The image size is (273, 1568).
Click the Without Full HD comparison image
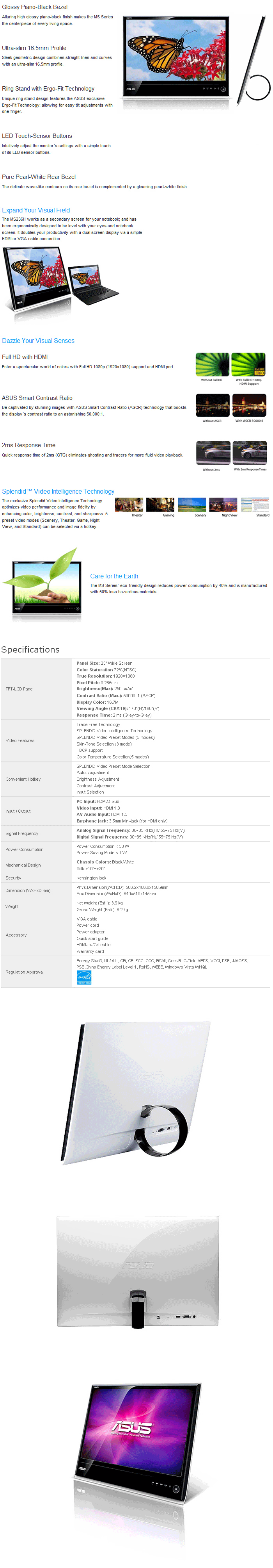pyautogui.click(x=212, y=364)
